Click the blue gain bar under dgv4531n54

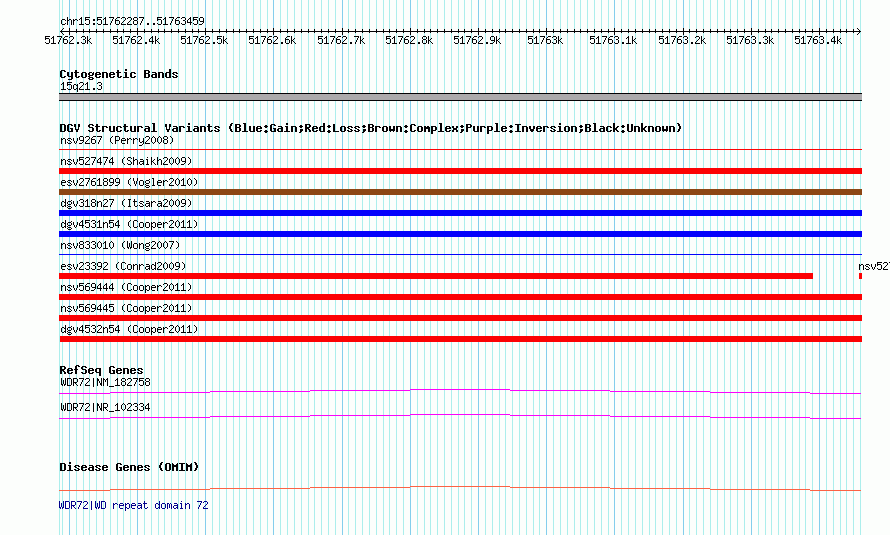click(460, 234)
